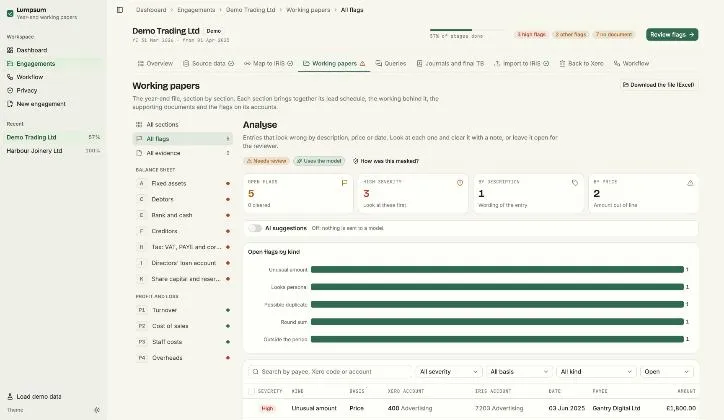The image size is (724, 420).
Task: Click the search by payee input field
Action: 330,372
